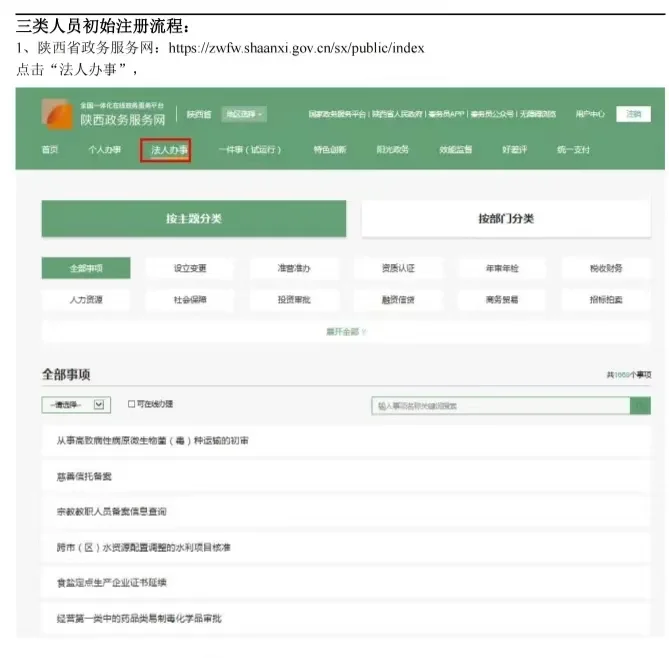Click the 输入事项名称 search input field
669x658 pixels.
click(x=501, y=405)
